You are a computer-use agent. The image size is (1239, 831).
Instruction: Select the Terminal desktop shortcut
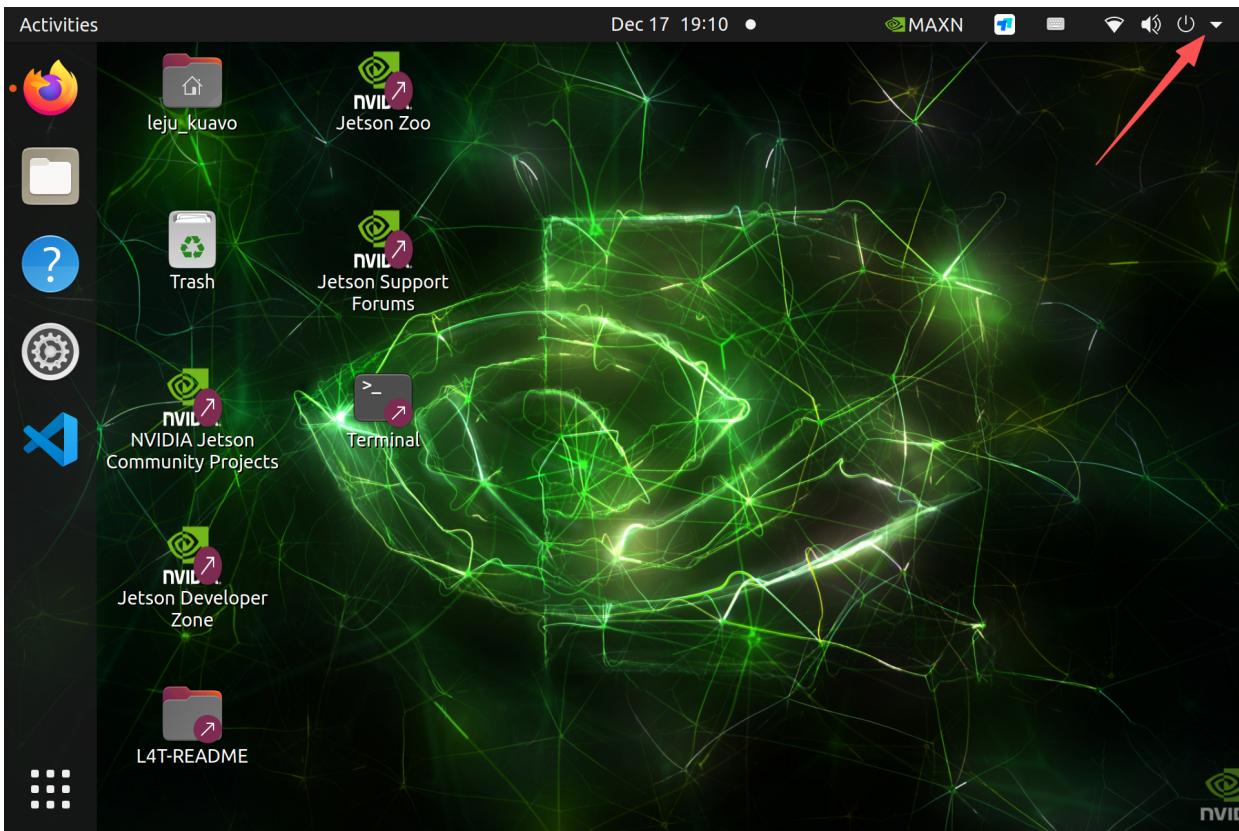(383, 399)
